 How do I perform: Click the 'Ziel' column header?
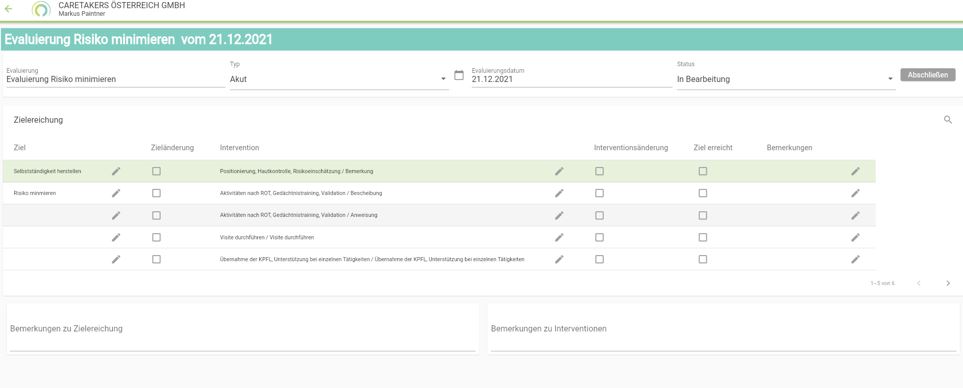pyautogui.click(x=20, y=148)
